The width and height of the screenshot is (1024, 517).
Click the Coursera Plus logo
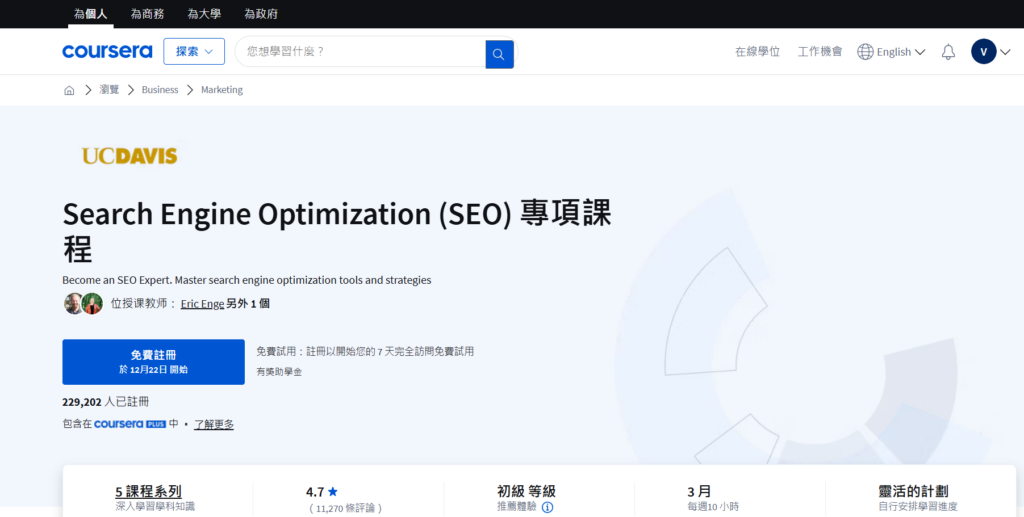pos(130,424)
